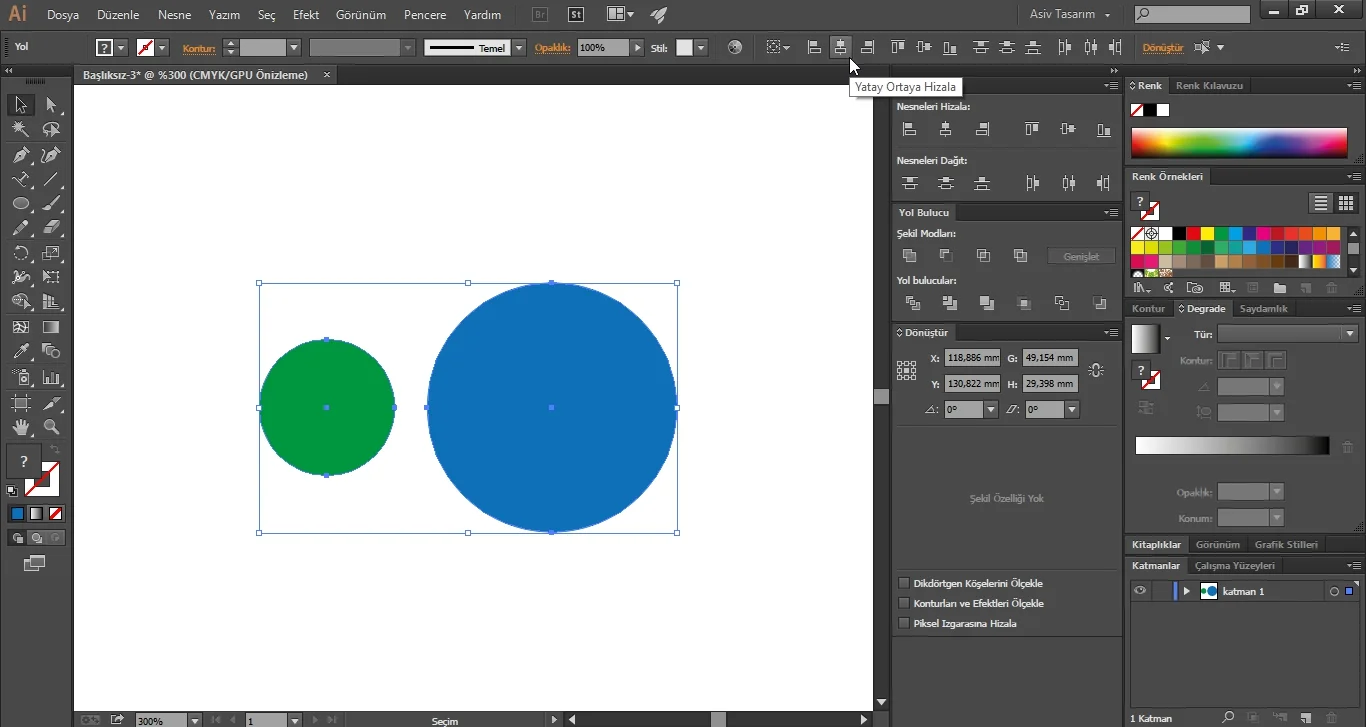Open the shear angle dropdown in Dönüştür

[1072, 409]
